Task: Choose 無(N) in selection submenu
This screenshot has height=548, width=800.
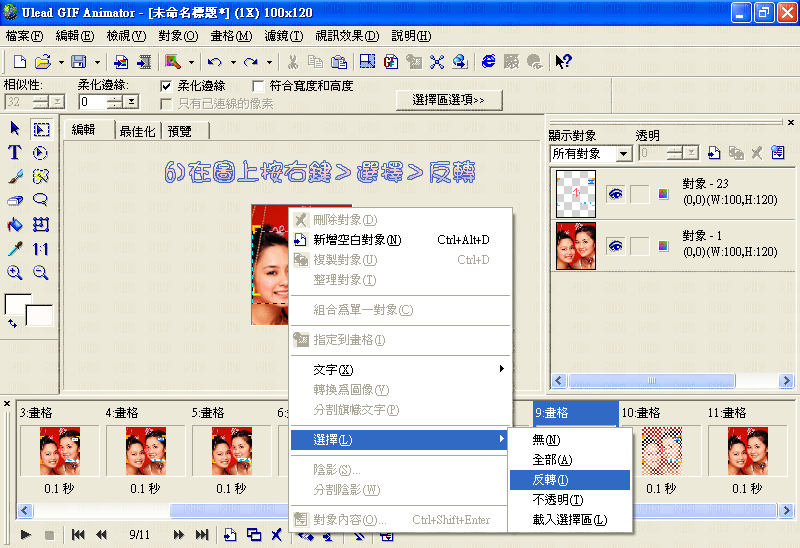Action: tap(570, 439)
